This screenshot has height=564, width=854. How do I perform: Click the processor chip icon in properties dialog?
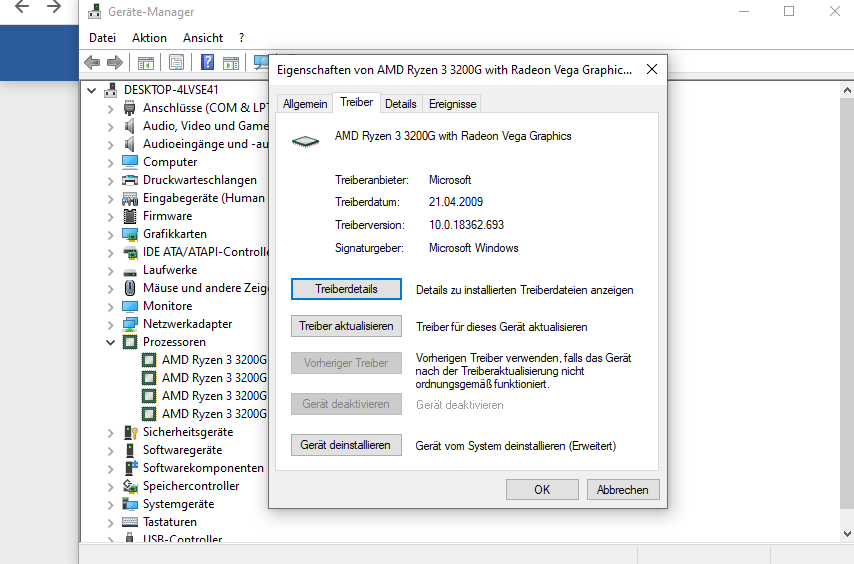[x=305, y=142]
